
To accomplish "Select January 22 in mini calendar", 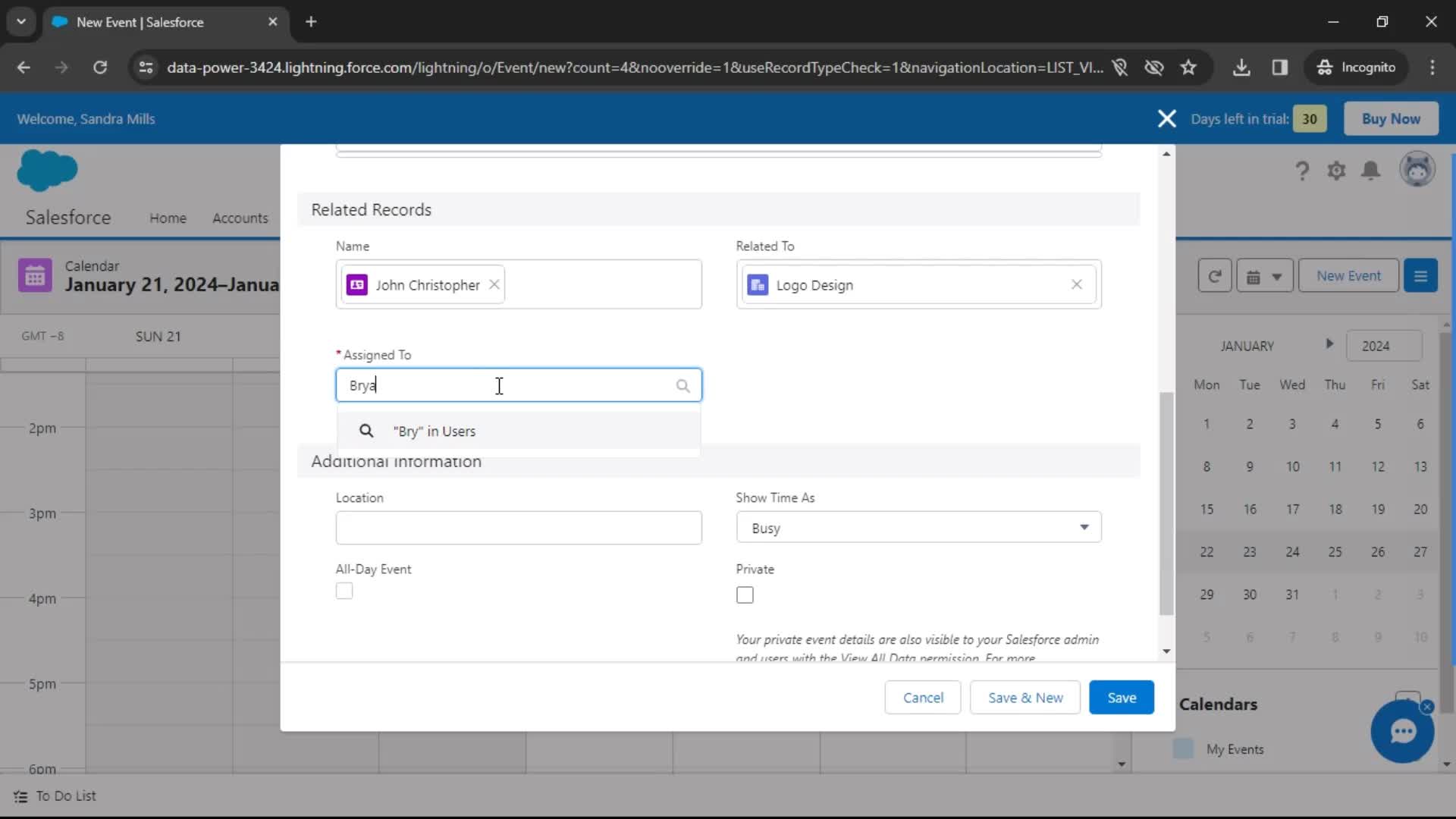I will click(1207, 552).
